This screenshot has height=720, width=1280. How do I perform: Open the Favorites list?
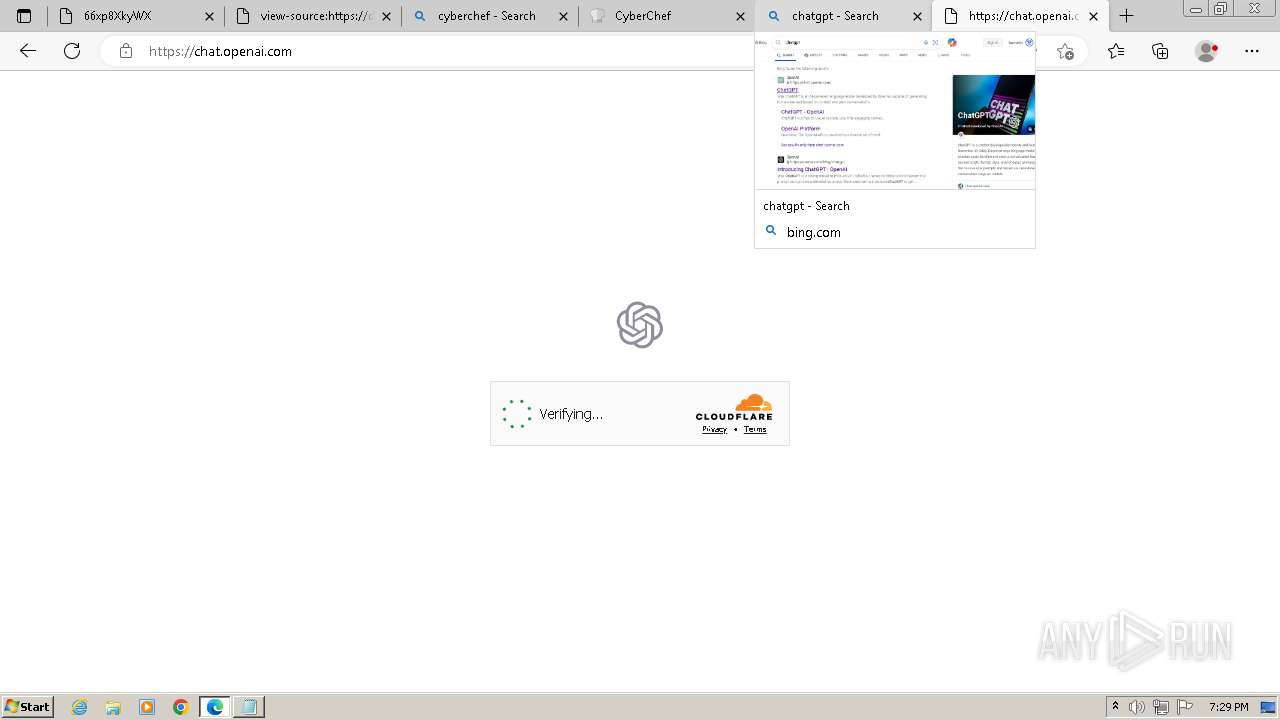(x=1116, y=51)
